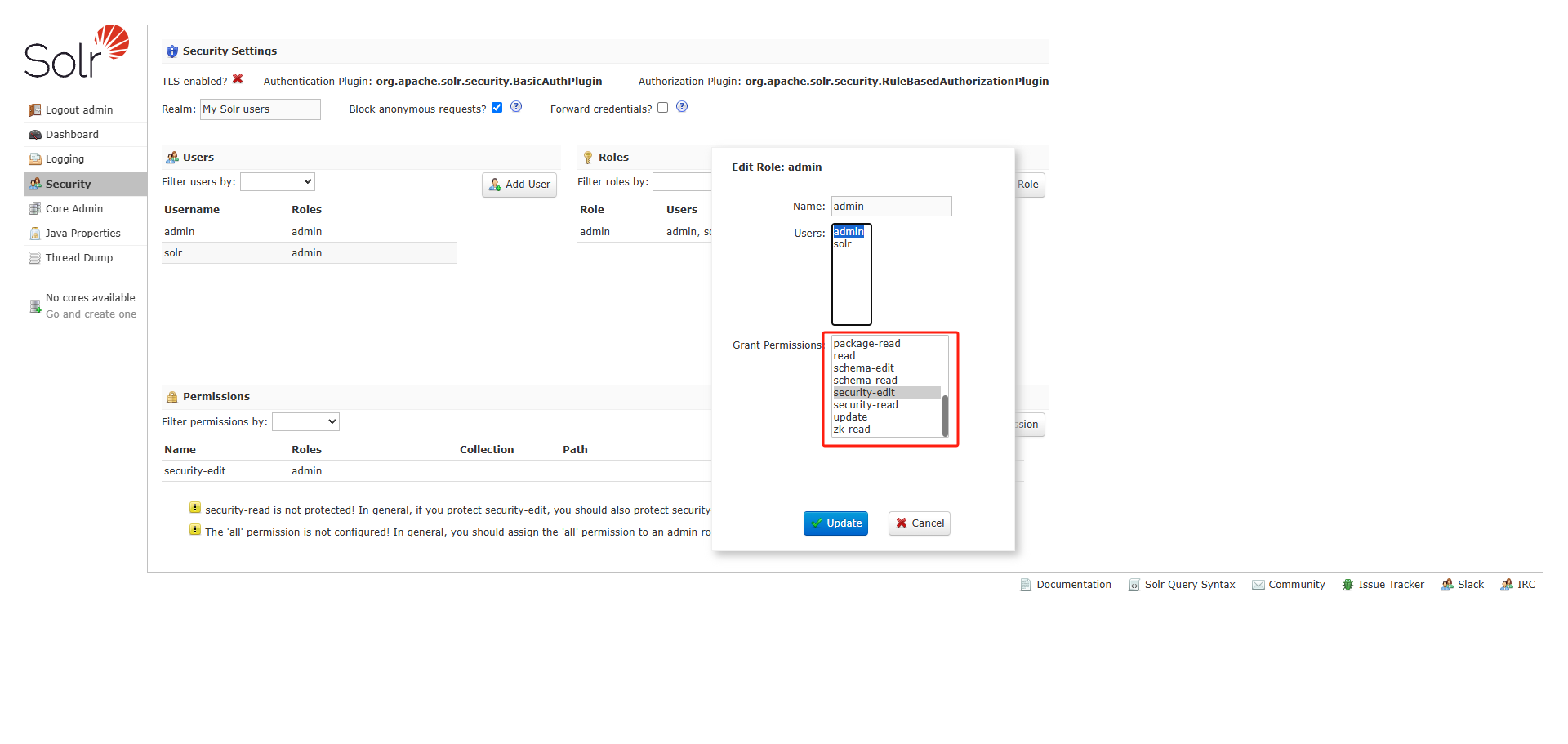Select admin in the Users listbox
Image resolution: width=1568 pixels, height=744 pixels.
(x=849, y=232)
